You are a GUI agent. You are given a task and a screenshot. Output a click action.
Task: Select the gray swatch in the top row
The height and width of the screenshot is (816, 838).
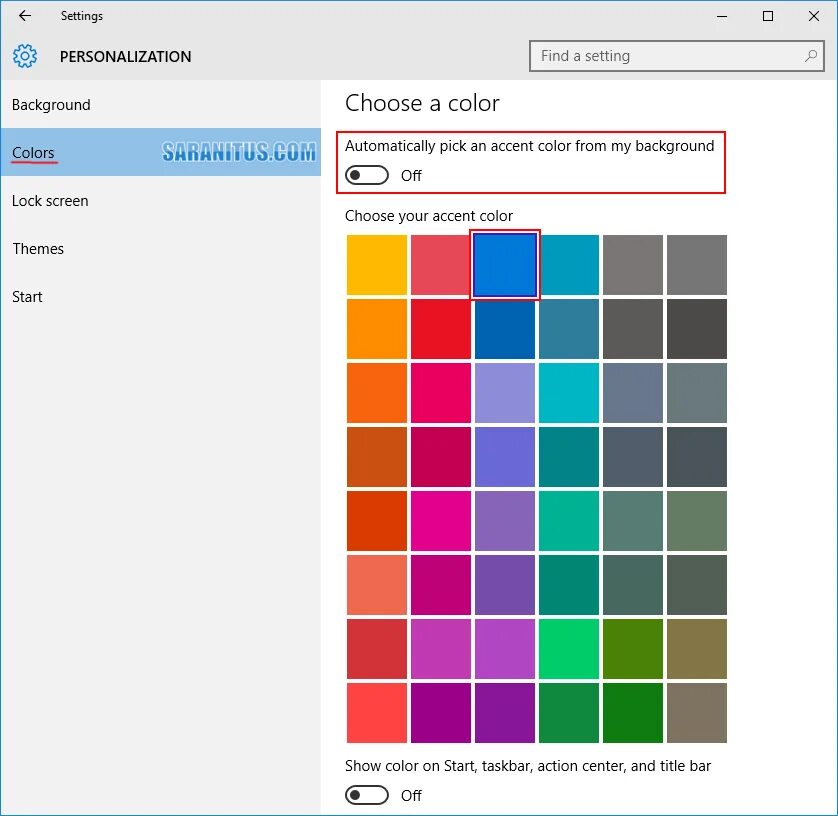(x=632, y=264)
